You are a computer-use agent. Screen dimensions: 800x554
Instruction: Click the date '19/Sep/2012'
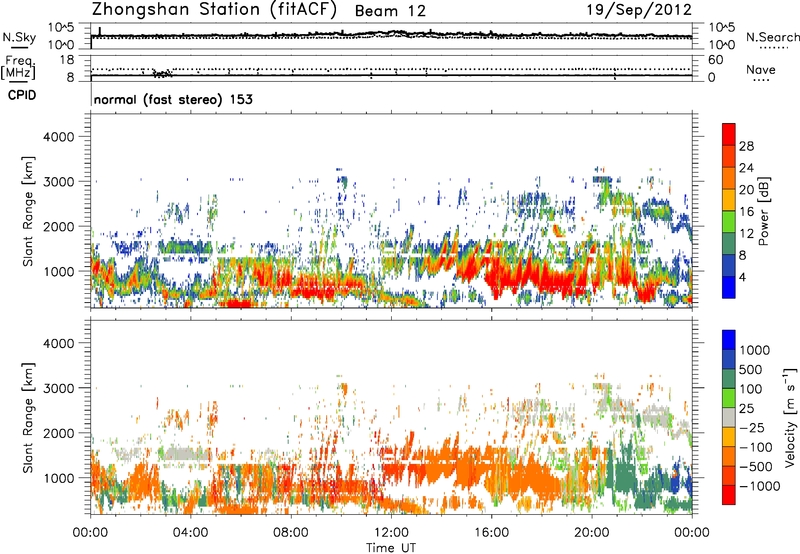point(639,10)
